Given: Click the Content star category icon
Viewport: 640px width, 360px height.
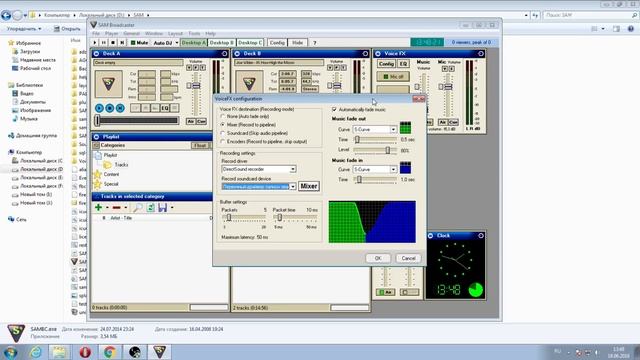Looking at the screenshot, I should tap(98, 174).
